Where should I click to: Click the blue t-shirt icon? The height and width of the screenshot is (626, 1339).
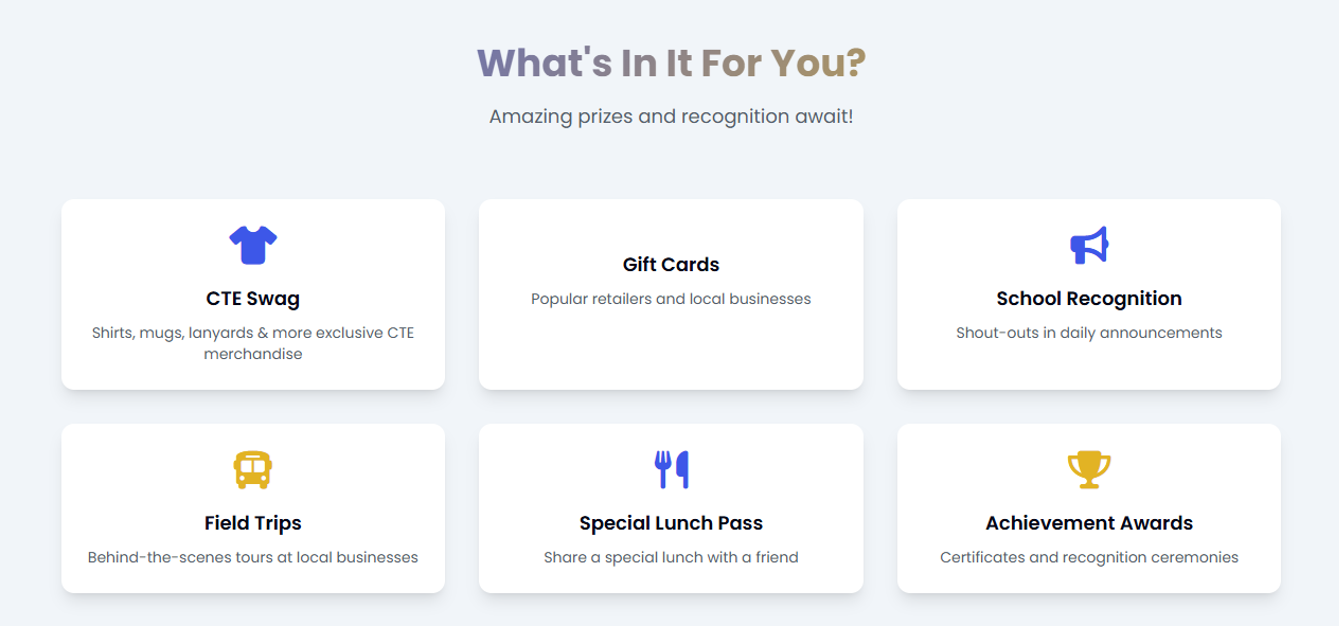[x=253, y=245]
